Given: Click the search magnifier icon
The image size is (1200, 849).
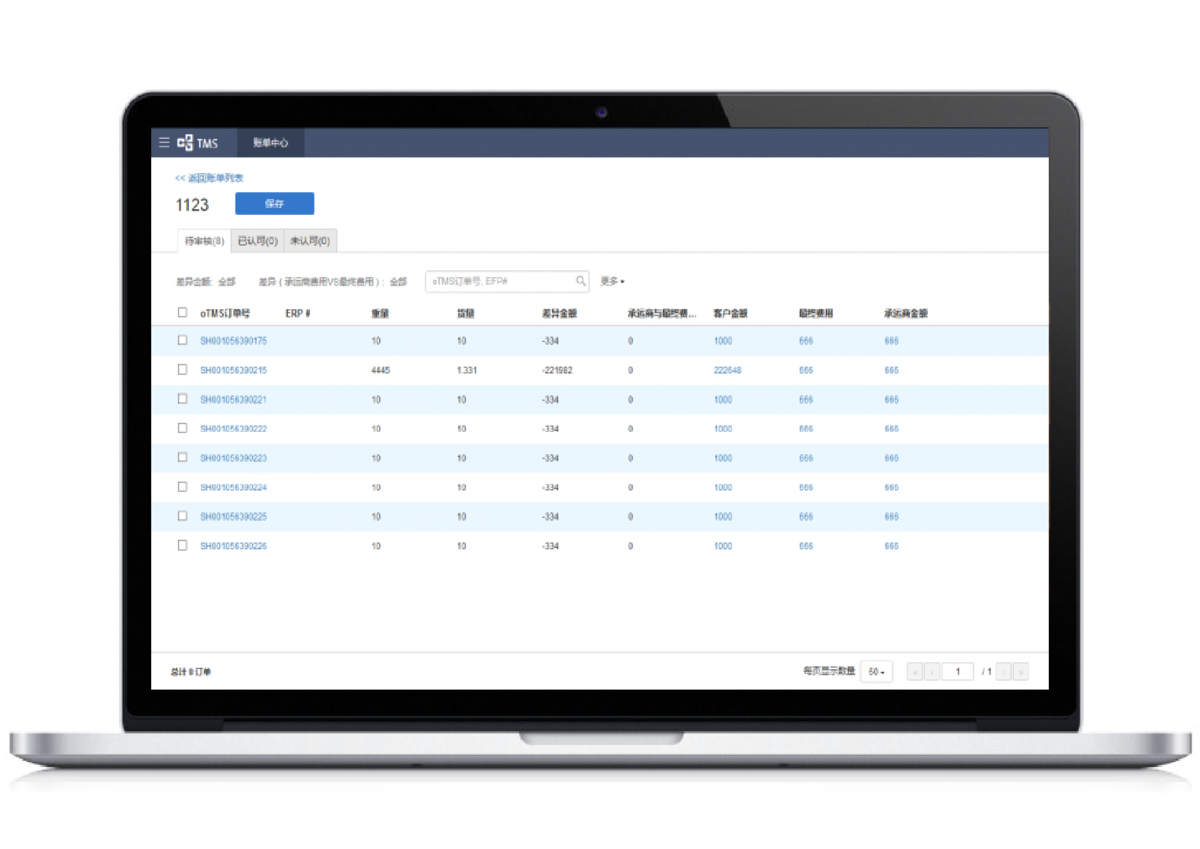Looking at the screenshot, I should (581, 282).
